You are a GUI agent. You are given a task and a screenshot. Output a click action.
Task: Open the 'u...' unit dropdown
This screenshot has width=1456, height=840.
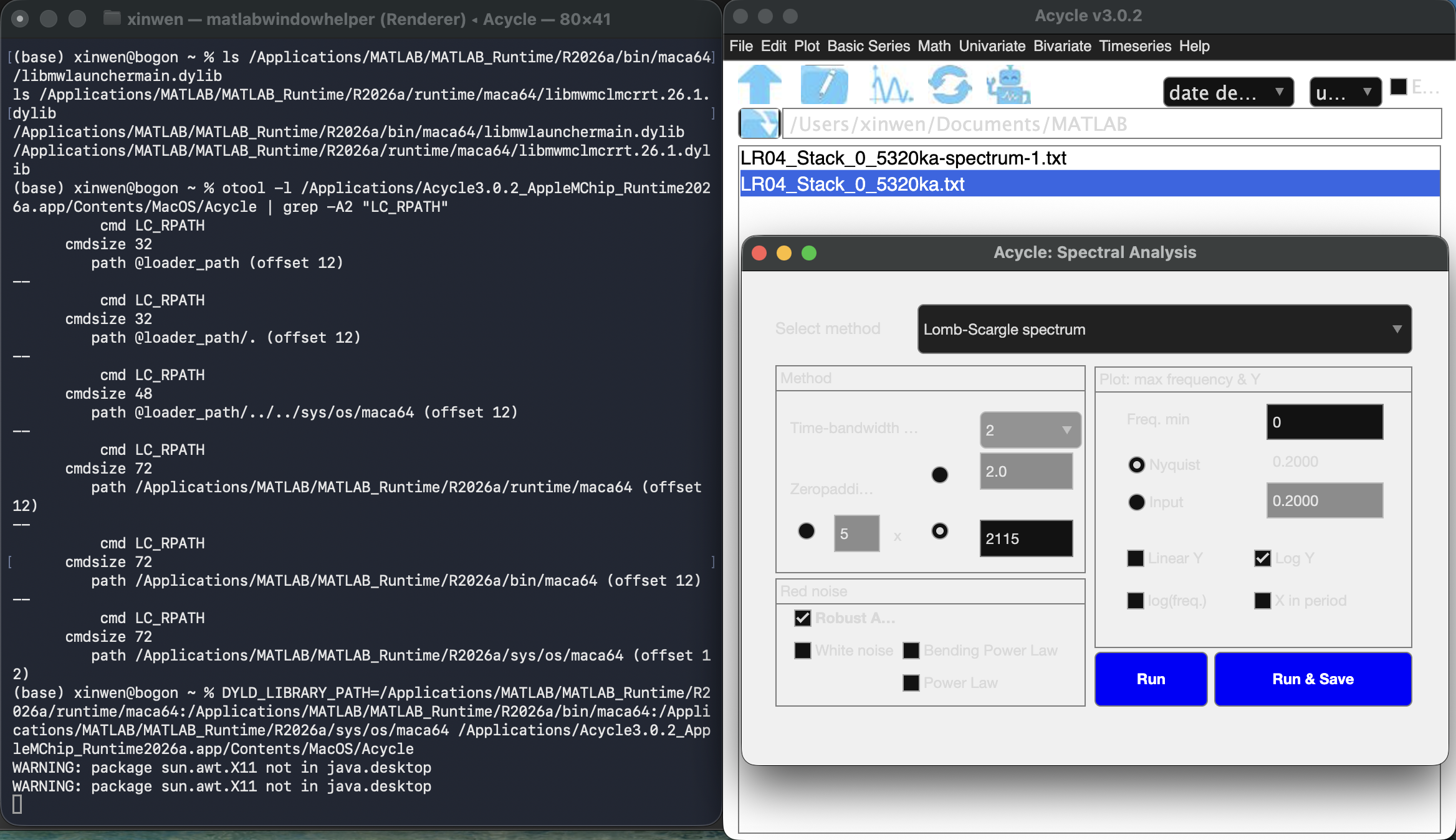pyautogui.click(x=1345, y=92)
